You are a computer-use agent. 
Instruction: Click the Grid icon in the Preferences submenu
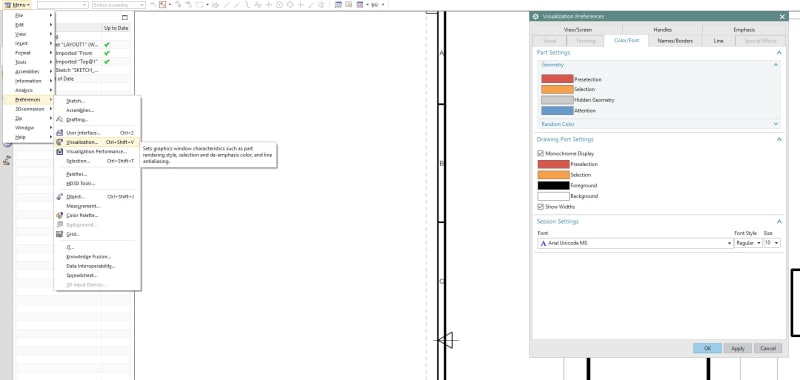(60, 234)
